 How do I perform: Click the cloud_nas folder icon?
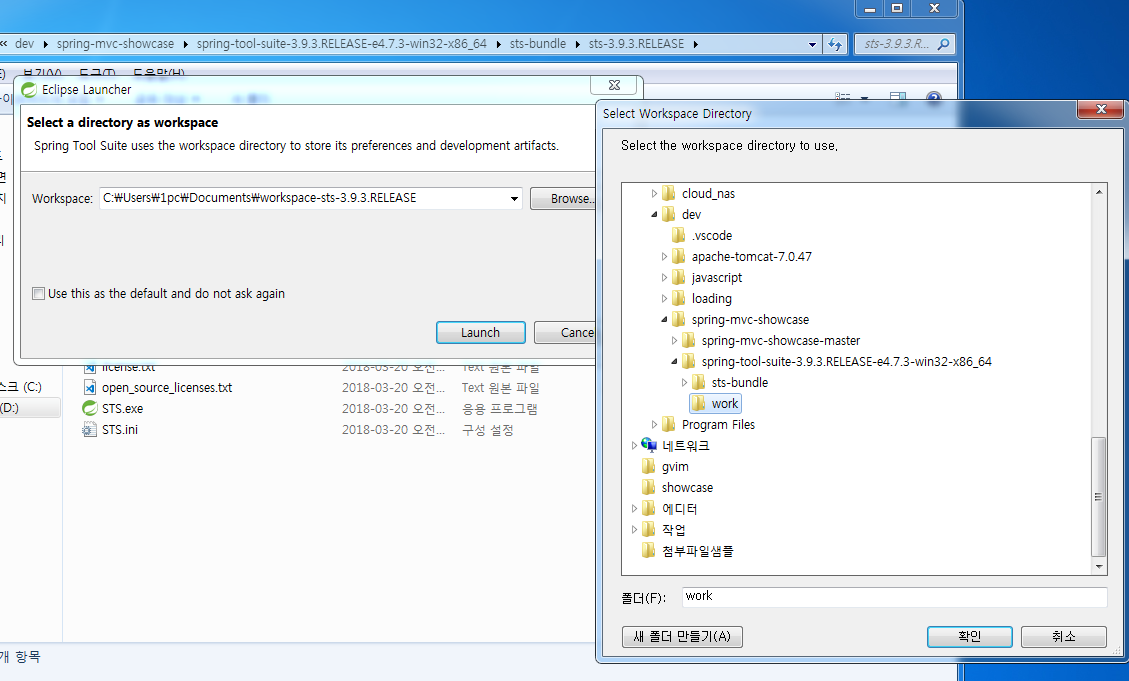pyautogui.click(x=669, y=193)
